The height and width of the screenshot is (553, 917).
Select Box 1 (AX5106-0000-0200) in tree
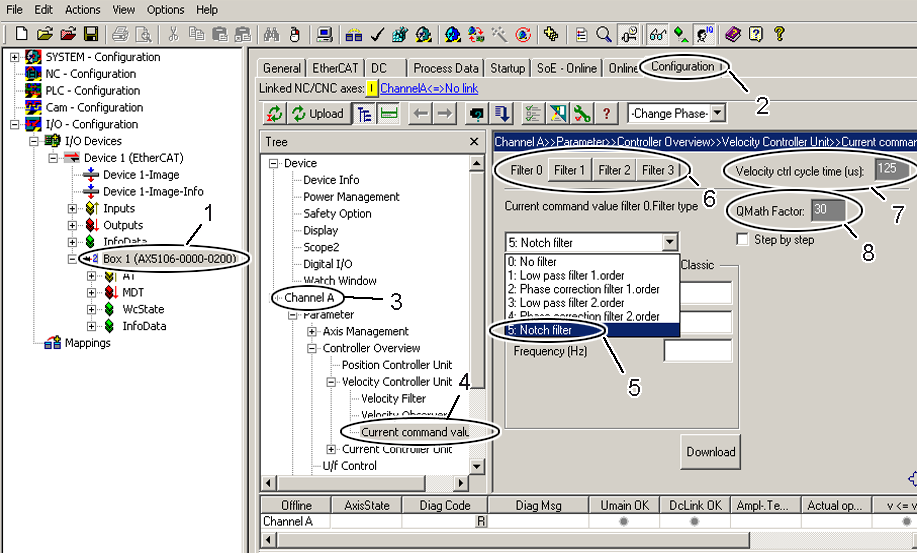170,258
